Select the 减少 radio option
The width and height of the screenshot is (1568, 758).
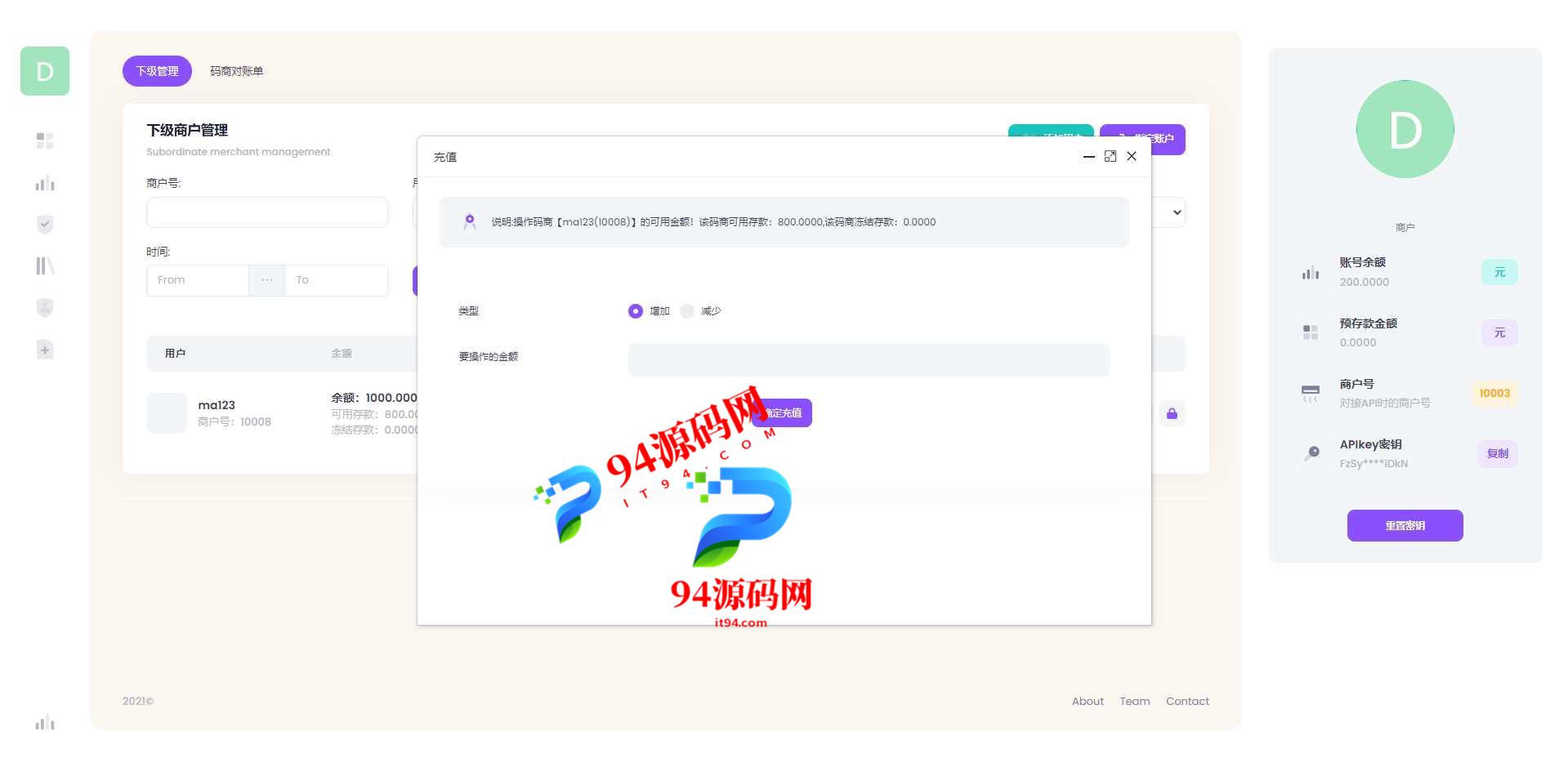(687, 311)
